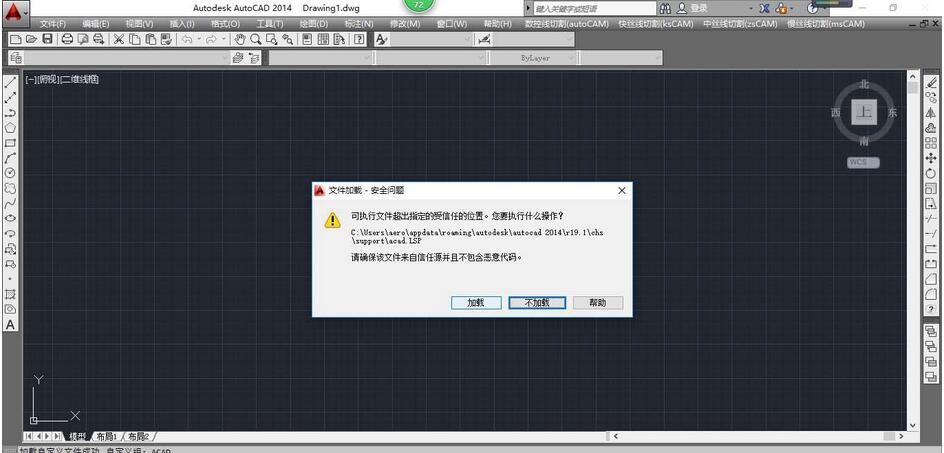Viewport: 944px width, 453px height.
Task: Click the ViewCube 上 top face
Action: [x=865, y=113]
